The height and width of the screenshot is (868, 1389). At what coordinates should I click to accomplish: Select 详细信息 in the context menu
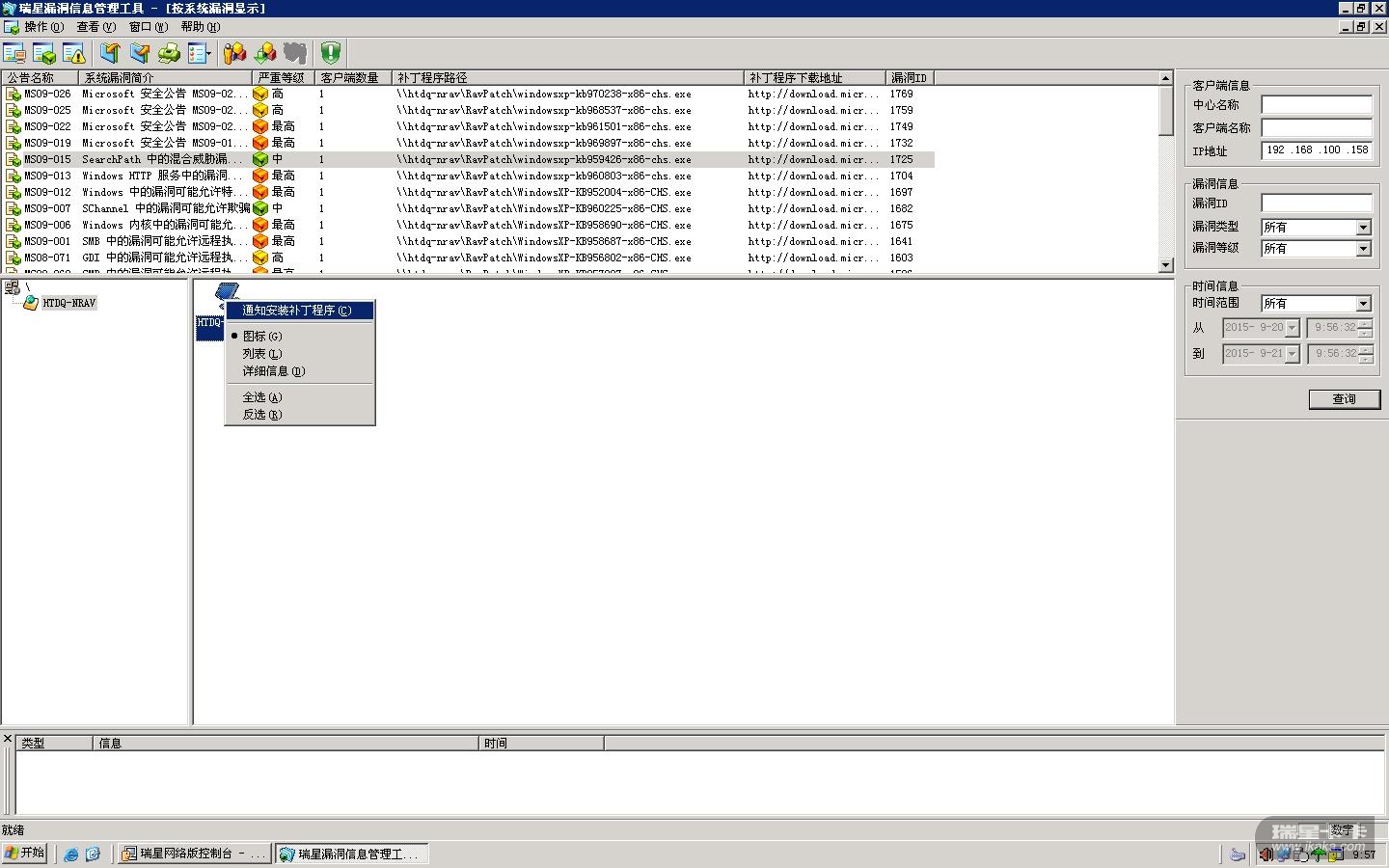coord(300,371)
